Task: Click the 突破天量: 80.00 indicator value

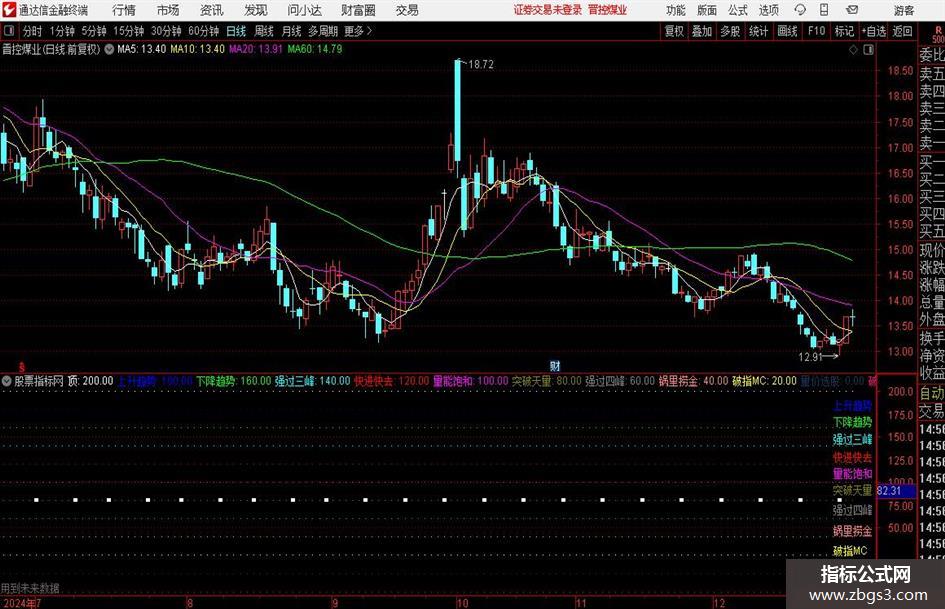Action: pyautogui.click(x=547, y=381)
